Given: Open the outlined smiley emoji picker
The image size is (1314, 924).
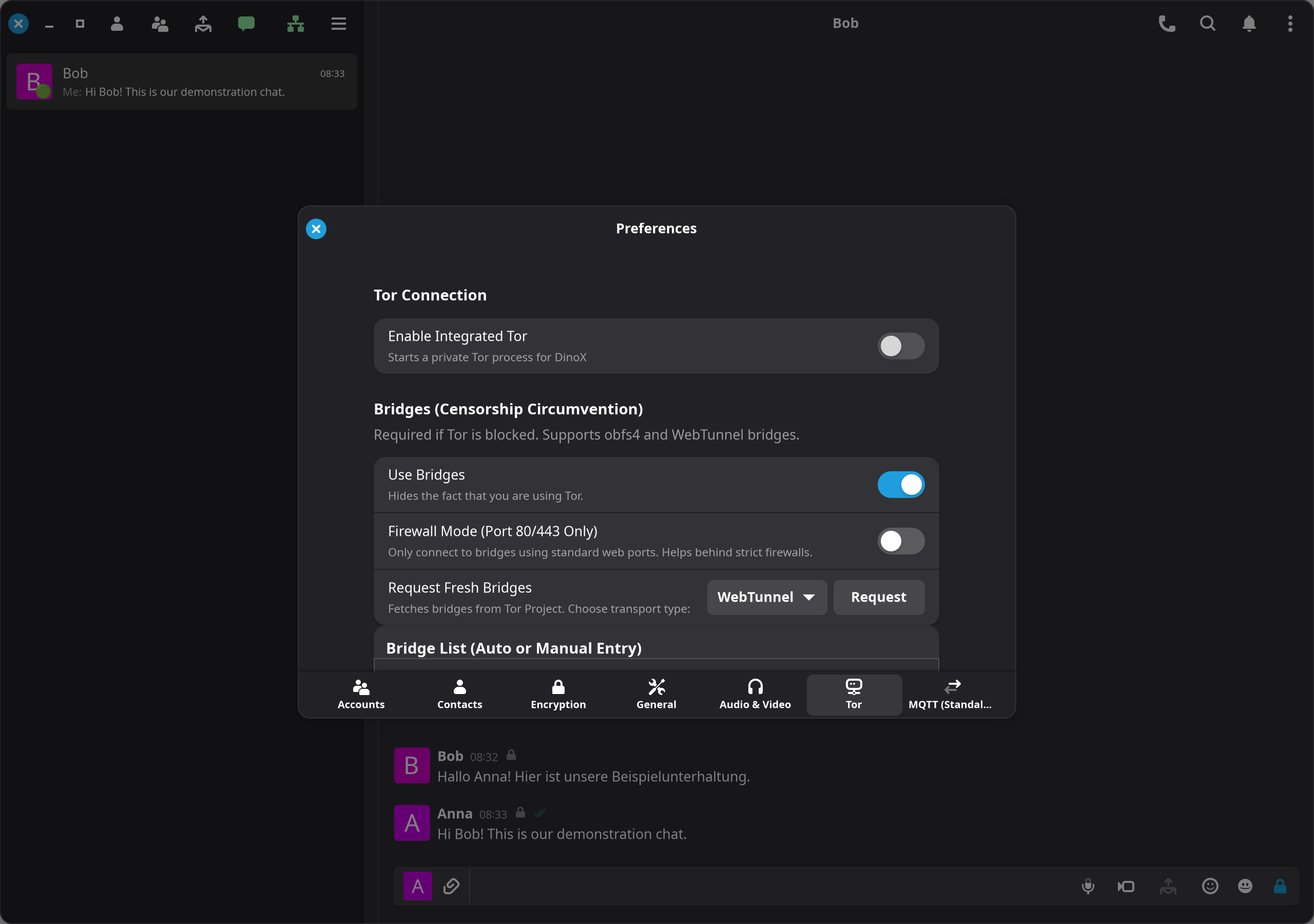Looking at the screenshot, I should 1210,886.
